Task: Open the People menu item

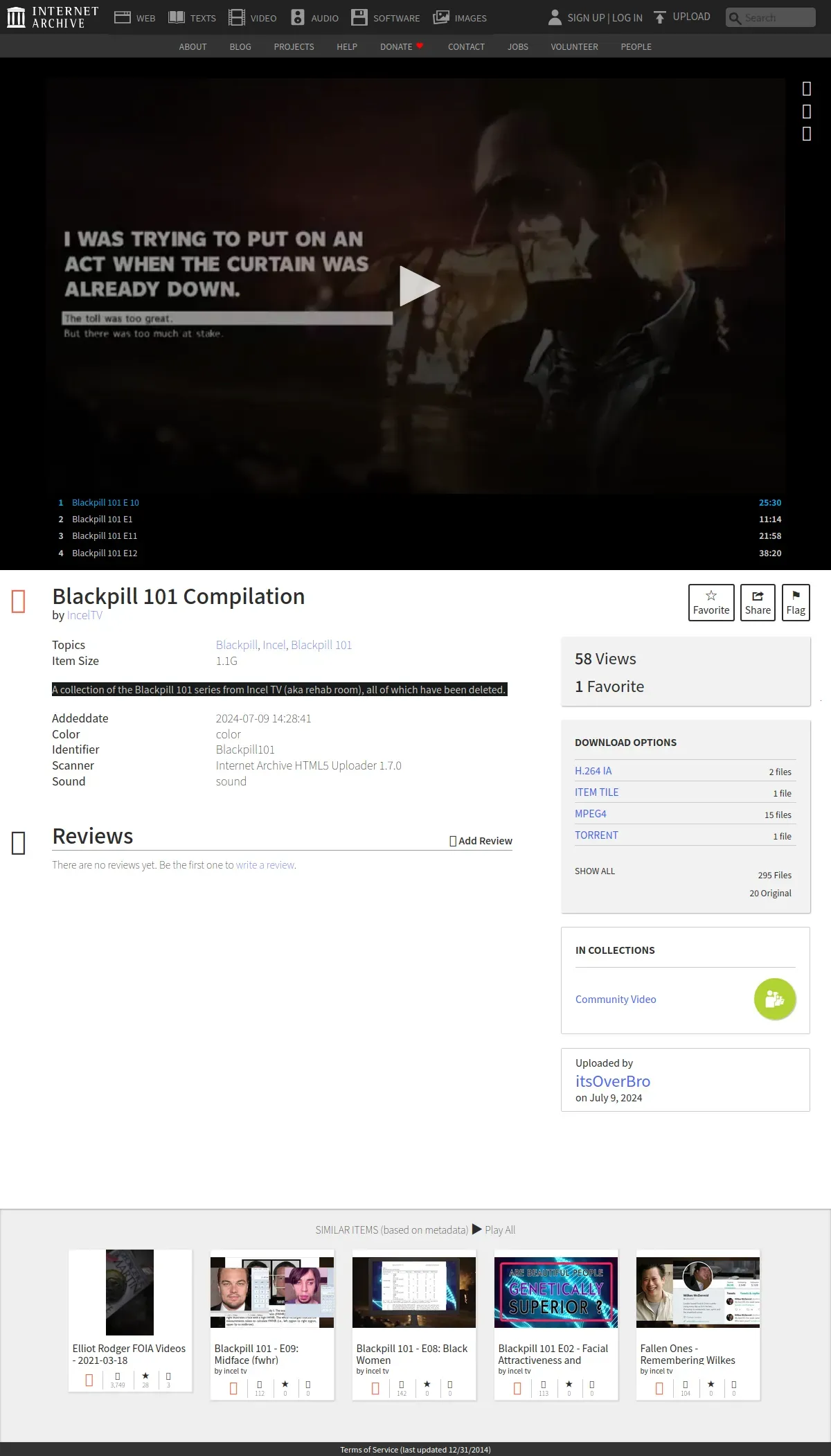Action: tap(636, 46)
